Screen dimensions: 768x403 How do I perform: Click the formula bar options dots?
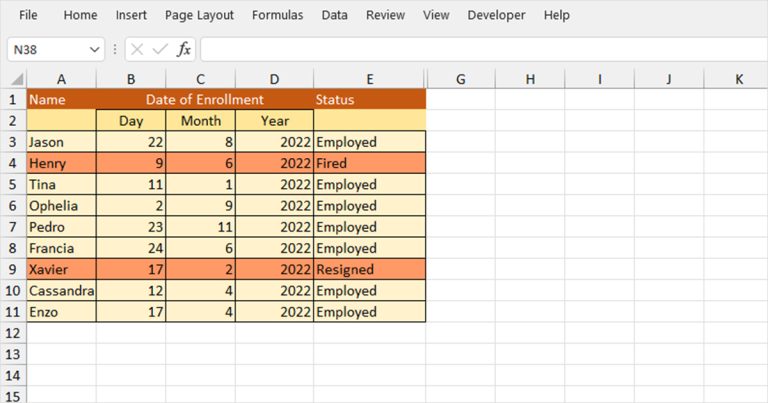tap(117, 49)
